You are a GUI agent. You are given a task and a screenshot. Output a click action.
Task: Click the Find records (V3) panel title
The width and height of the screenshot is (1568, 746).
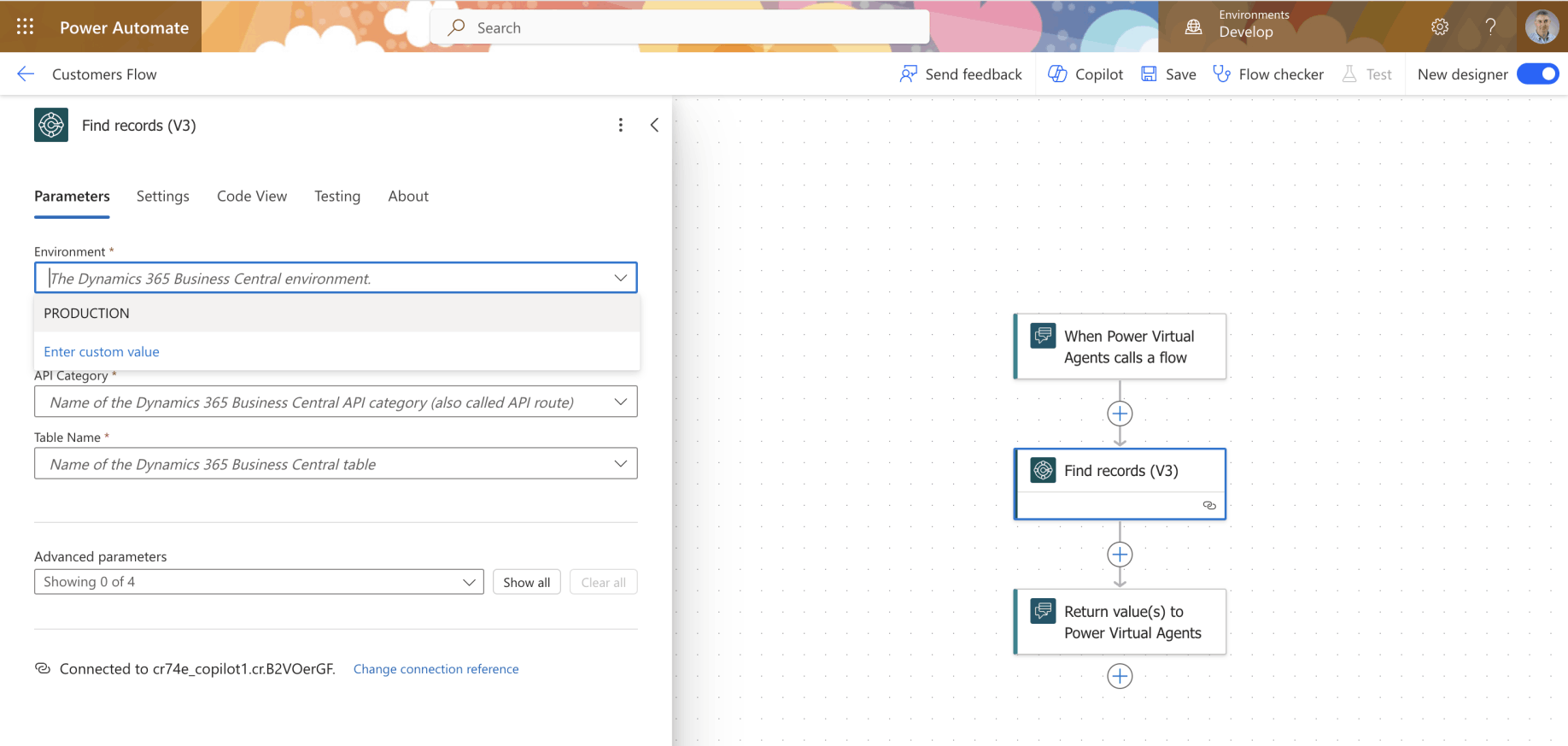click(139, 126)
